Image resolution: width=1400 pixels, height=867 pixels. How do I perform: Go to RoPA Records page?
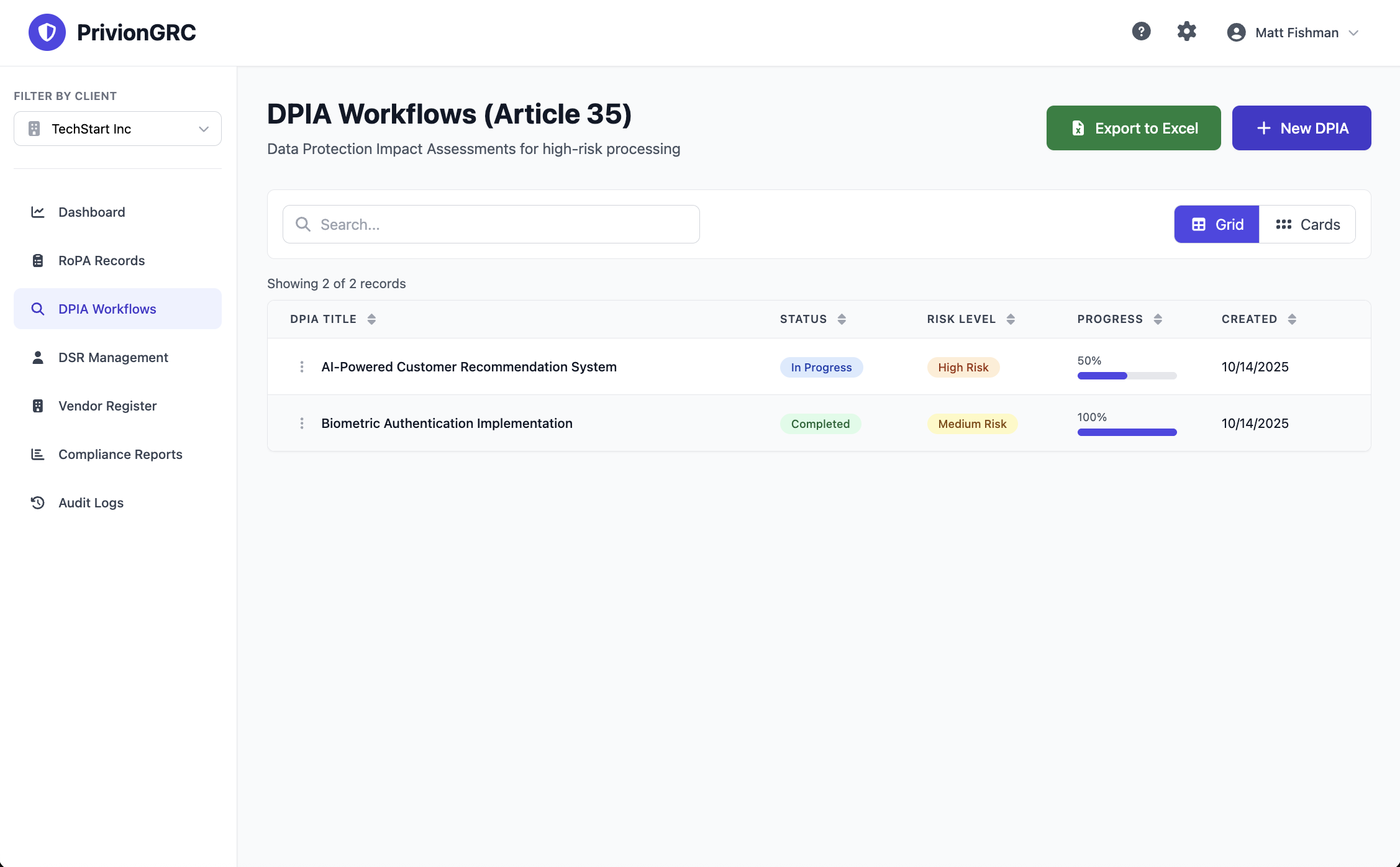pyautogui.click(x=101, y=260)
